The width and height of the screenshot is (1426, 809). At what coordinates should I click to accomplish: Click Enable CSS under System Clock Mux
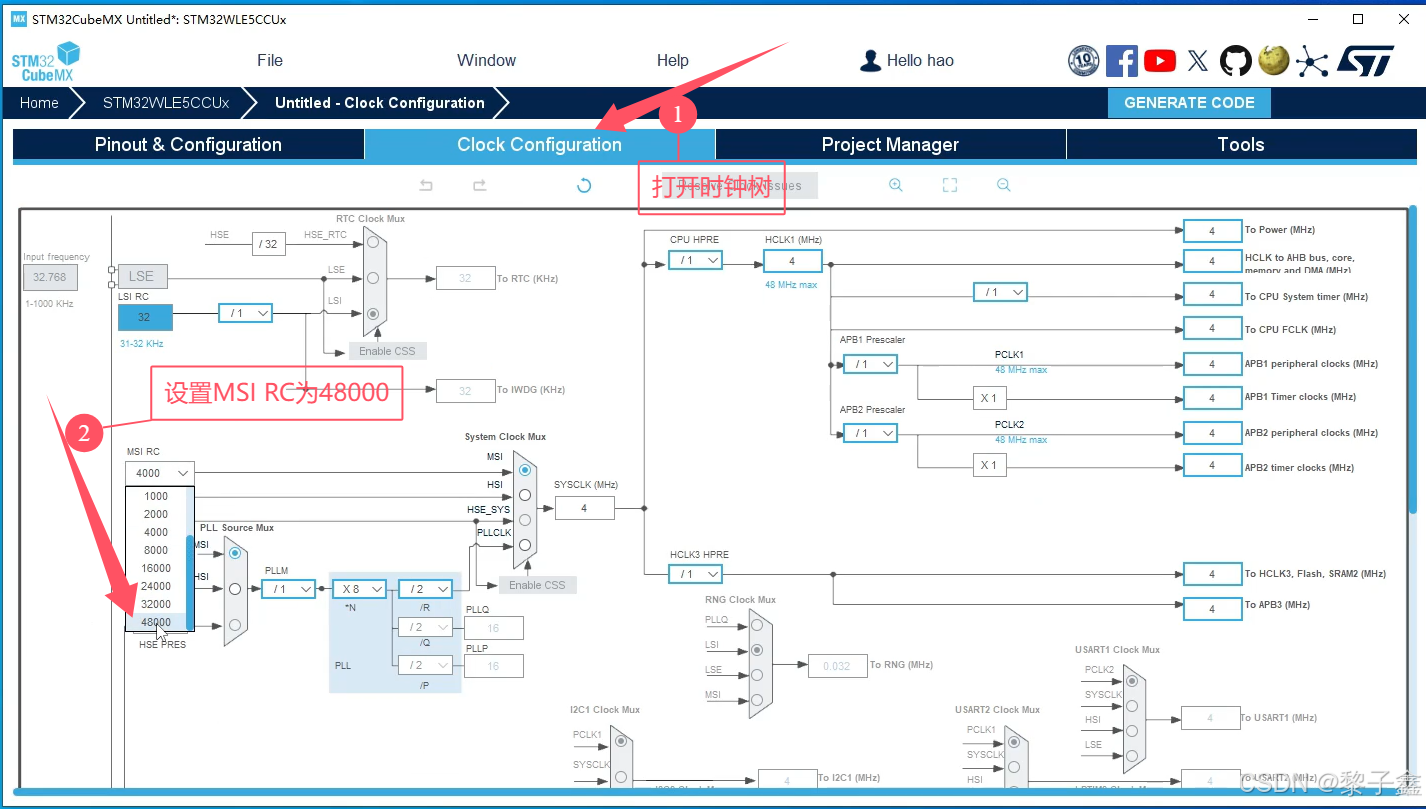pos(538,585)
